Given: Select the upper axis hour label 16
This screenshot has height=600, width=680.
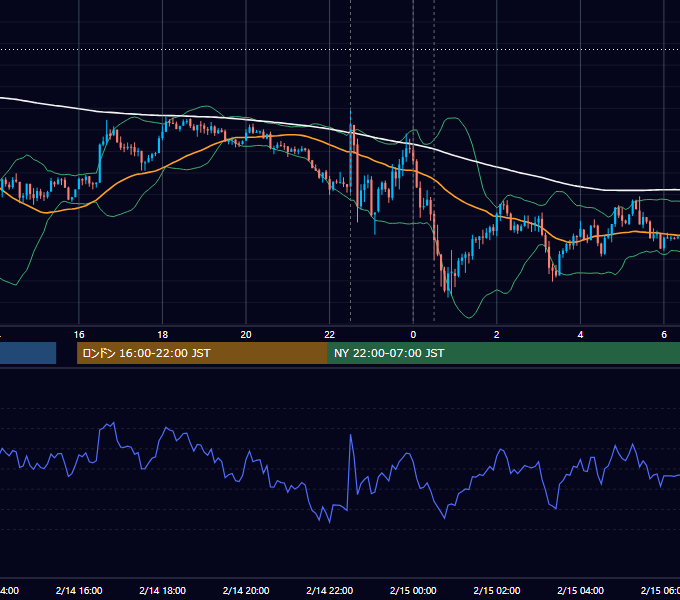Looking at the screenshot, I should point(79,335).
